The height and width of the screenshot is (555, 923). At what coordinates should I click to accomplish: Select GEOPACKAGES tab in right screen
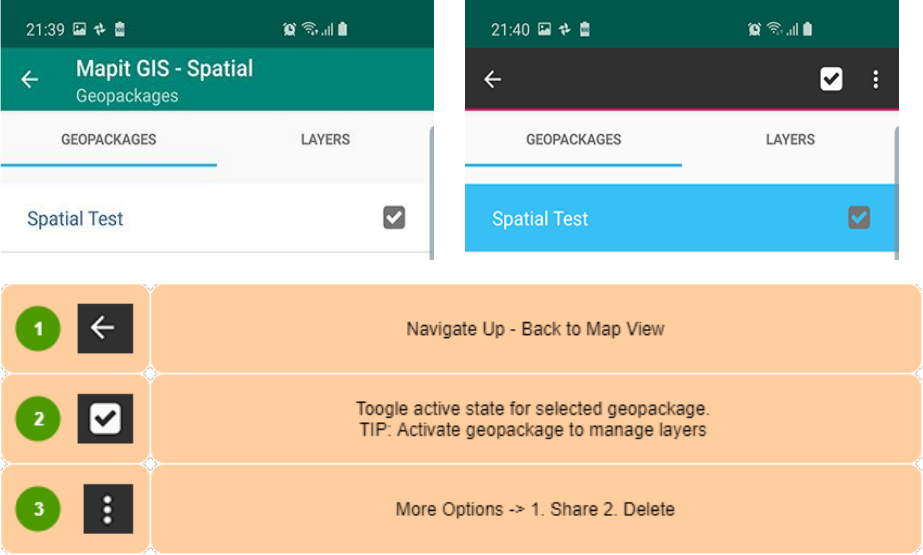573,139
